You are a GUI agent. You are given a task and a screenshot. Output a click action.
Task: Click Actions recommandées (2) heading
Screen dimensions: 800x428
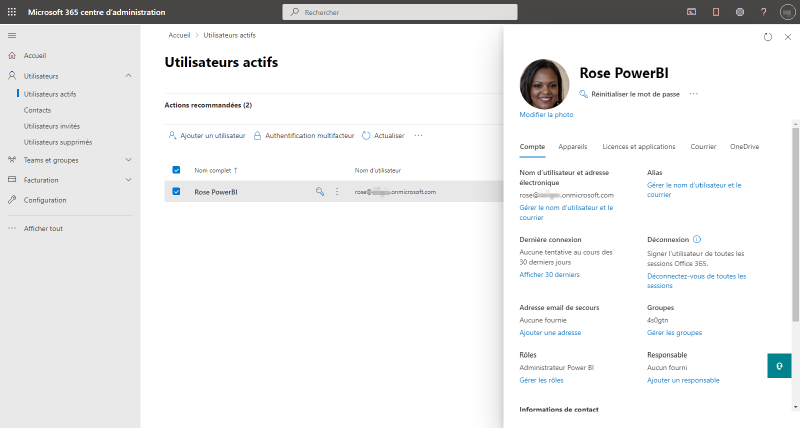click(208, 105)
